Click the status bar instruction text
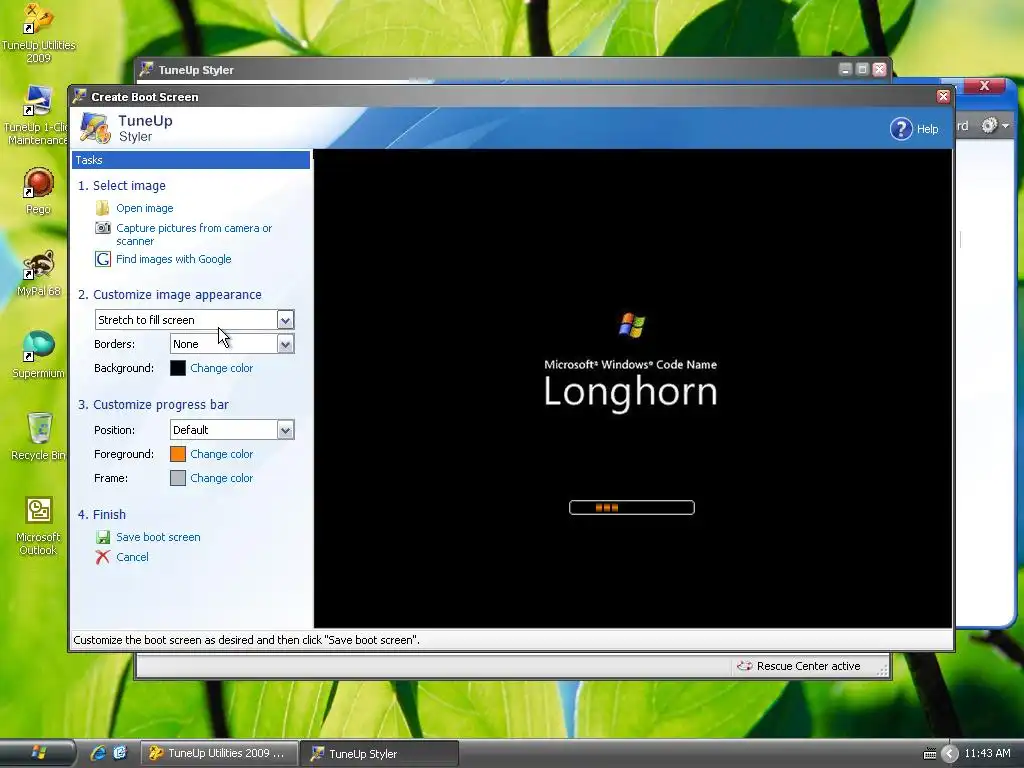This screenshot has width=1024, height=768. point(246,640)
